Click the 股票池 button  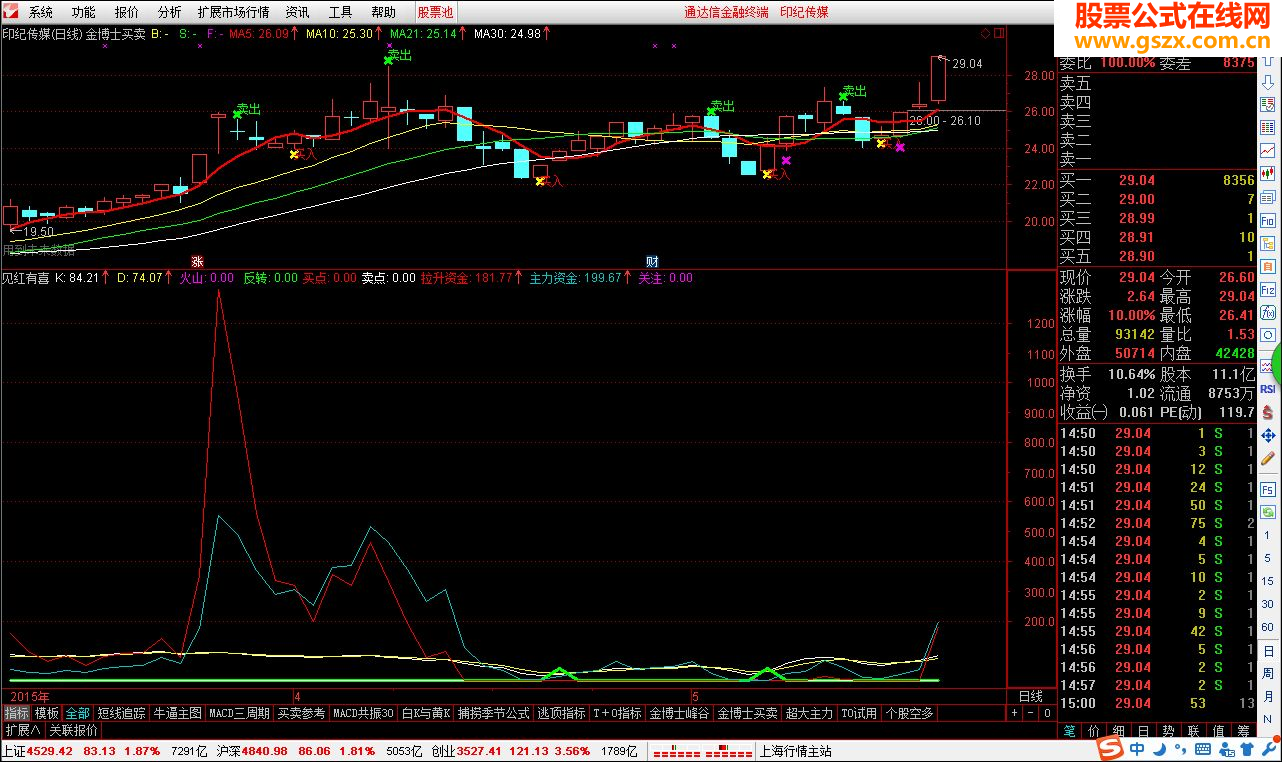point(435,12)
